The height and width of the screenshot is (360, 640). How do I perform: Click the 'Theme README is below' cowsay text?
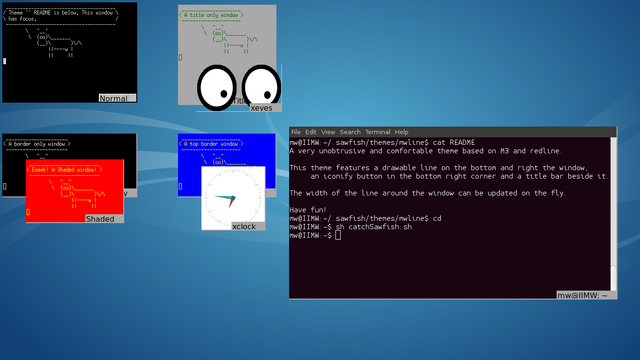click(x=61, y=16)
